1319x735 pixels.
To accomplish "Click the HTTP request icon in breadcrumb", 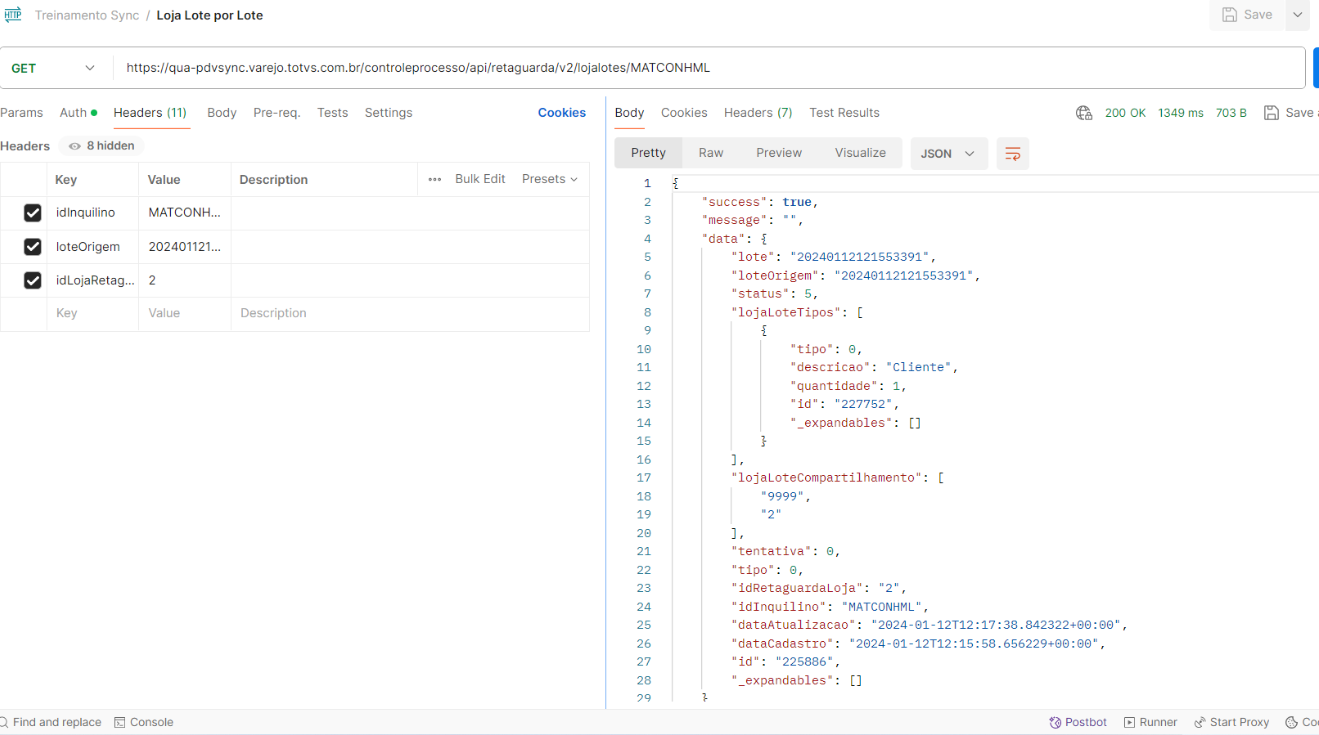I will click(x=13, y=15).
